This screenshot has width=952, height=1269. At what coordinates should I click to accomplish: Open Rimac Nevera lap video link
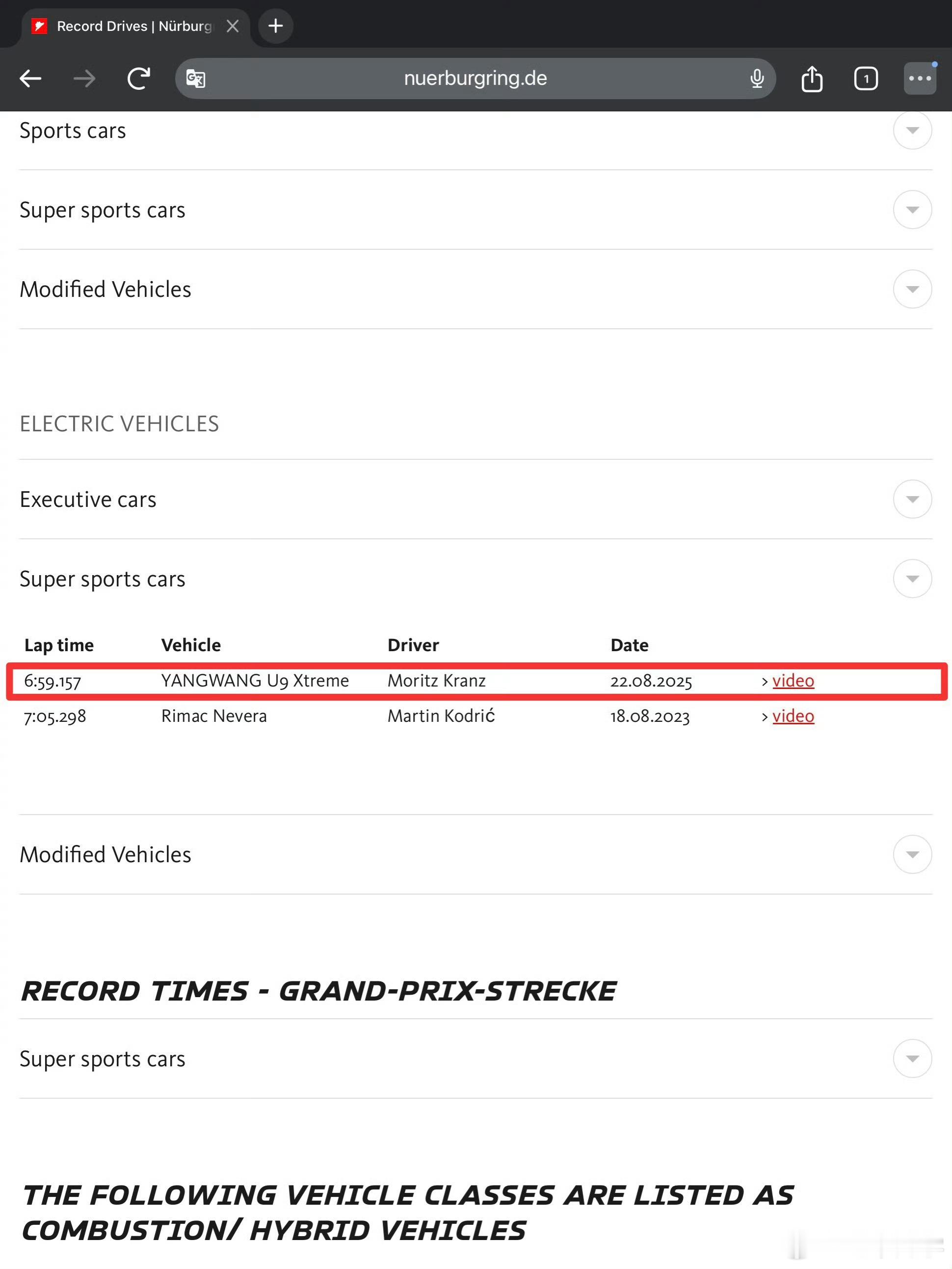click(x=793, y=716)
